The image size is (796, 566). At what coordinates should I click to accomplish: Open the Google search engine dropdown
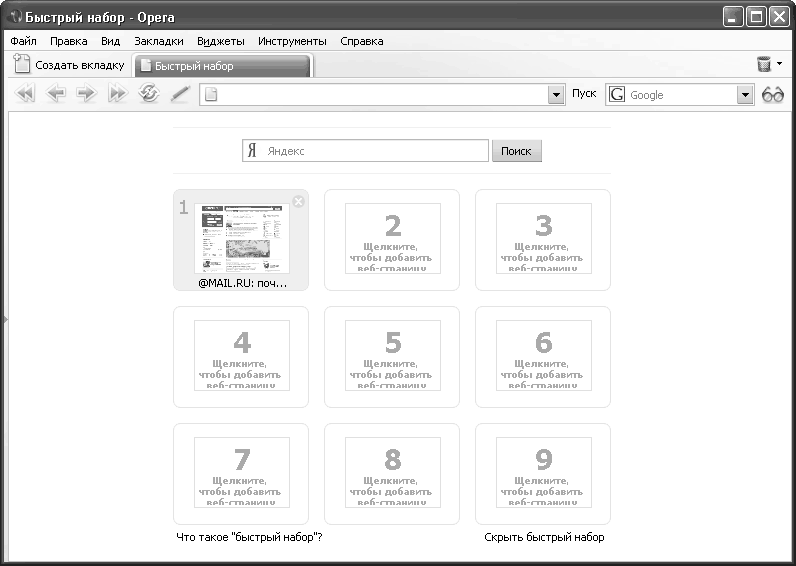click(x=744, y=95)
